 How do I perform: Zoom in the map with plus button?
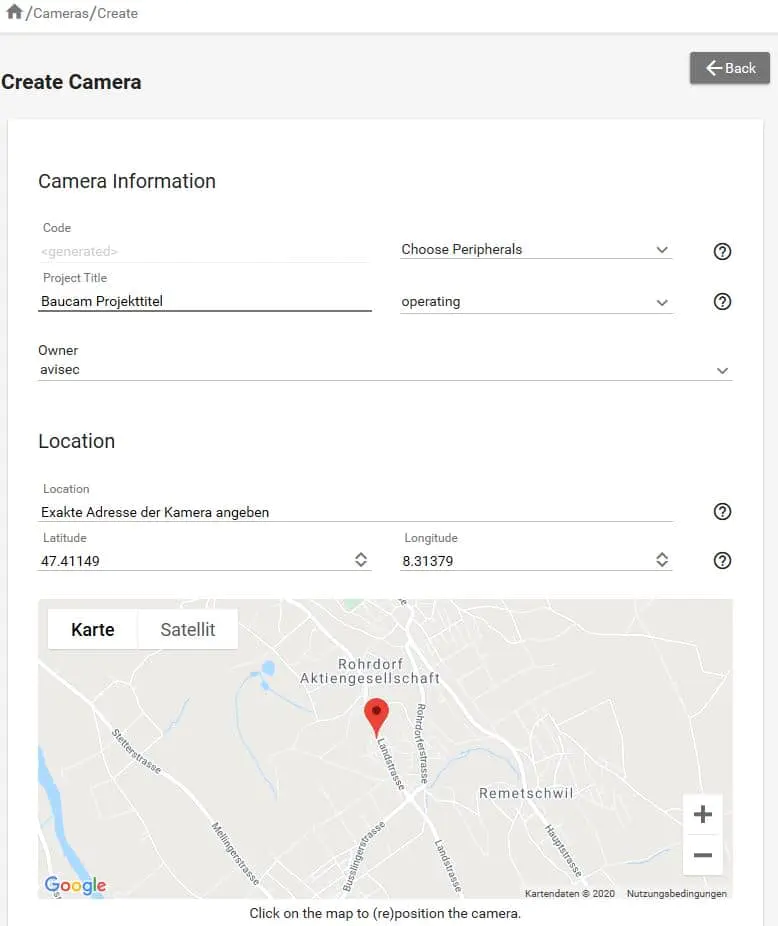click(702, 815)
